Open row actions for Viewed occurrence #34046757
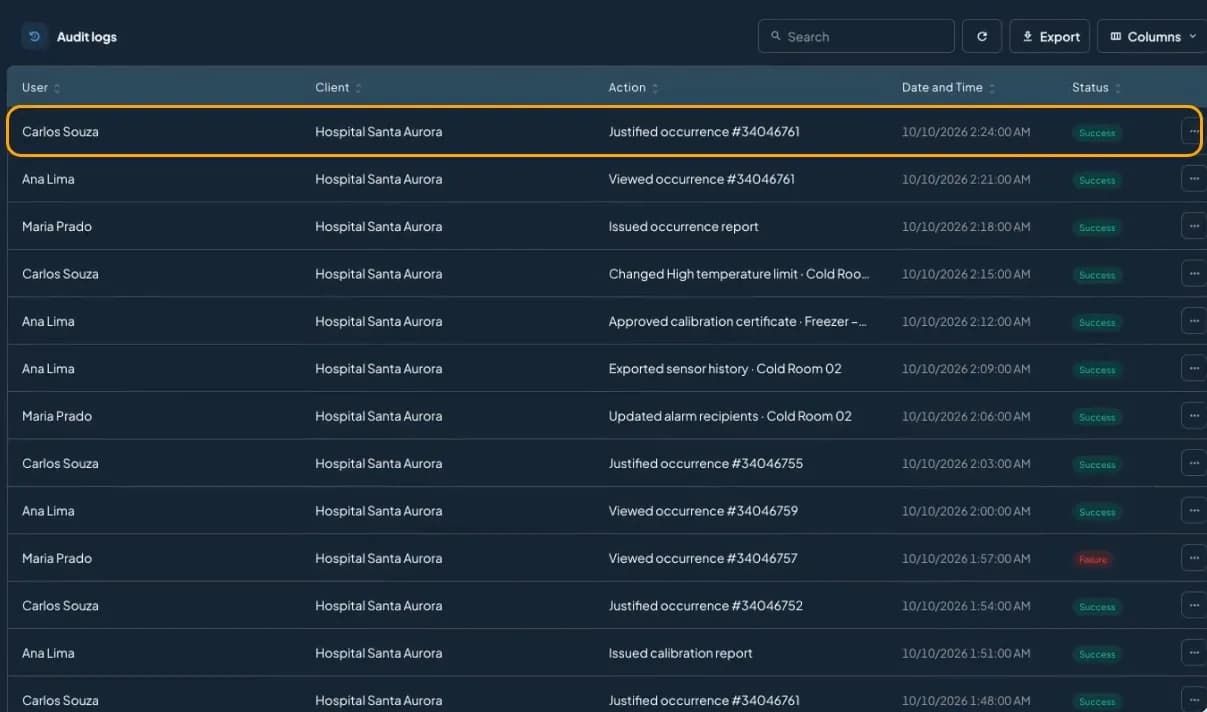The width and height of the screenshot is (1207, 712). (x=1193, y=558)
